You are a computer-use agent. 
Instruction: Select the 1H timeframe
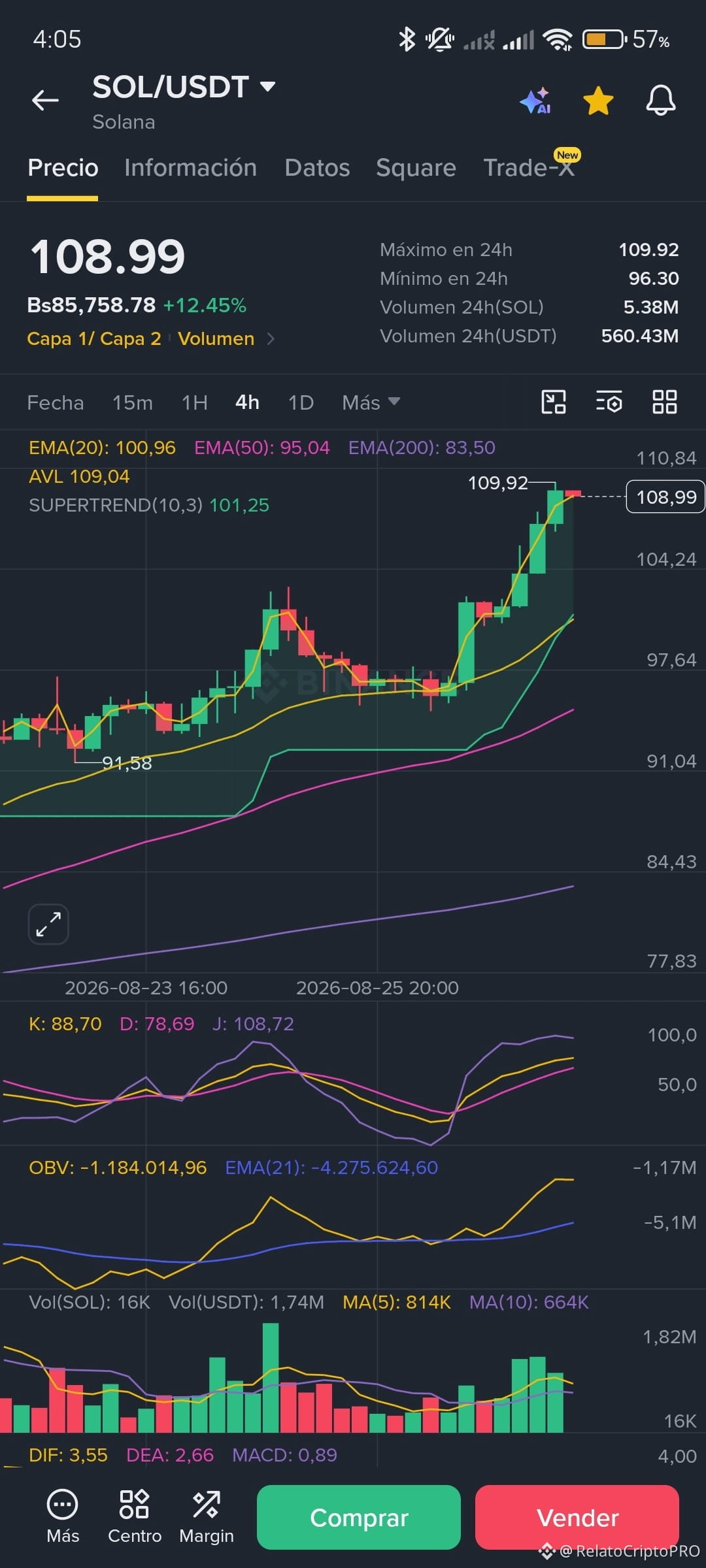pyautogui.click(x=195, y=402)
